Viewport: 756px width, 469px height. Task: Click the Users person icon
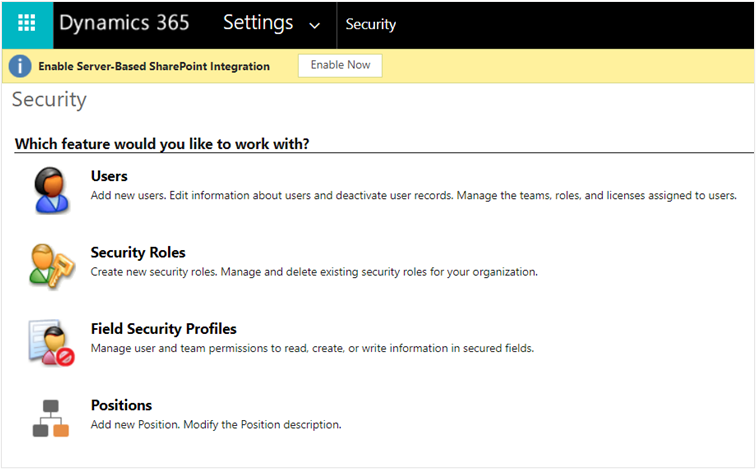51,190
